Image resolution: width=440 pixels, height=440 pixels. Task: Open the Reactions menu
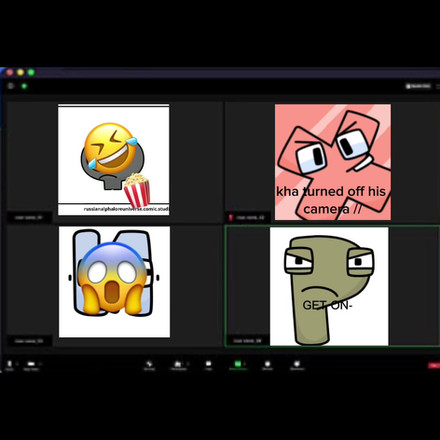click(x=297, y=364)
